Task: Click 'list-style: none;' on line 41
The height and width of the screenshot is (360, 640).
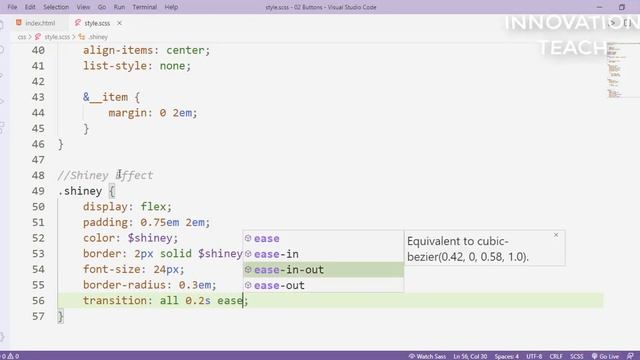Action: point(137,66)
